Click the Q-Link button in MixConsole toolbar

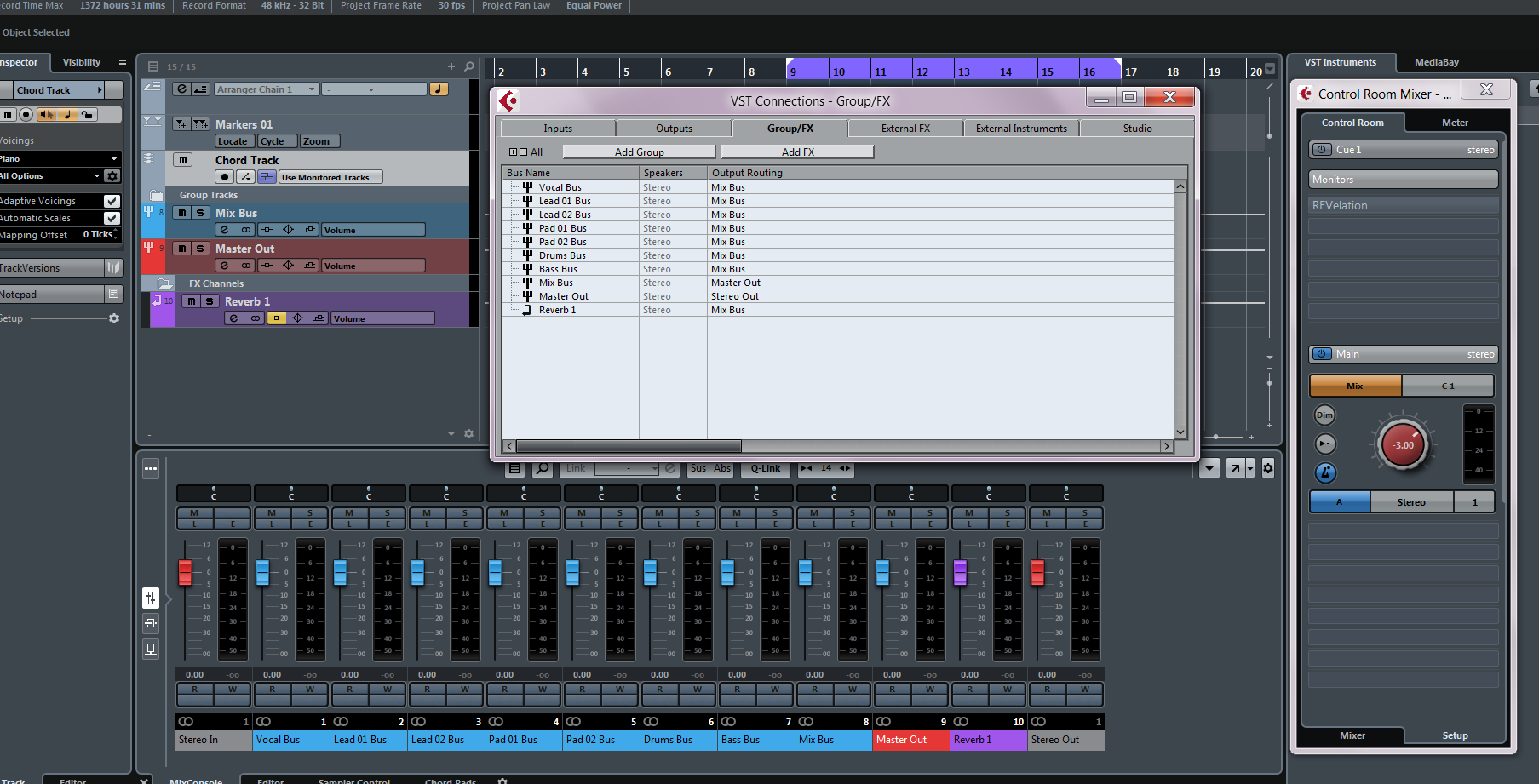coord(765,468)
